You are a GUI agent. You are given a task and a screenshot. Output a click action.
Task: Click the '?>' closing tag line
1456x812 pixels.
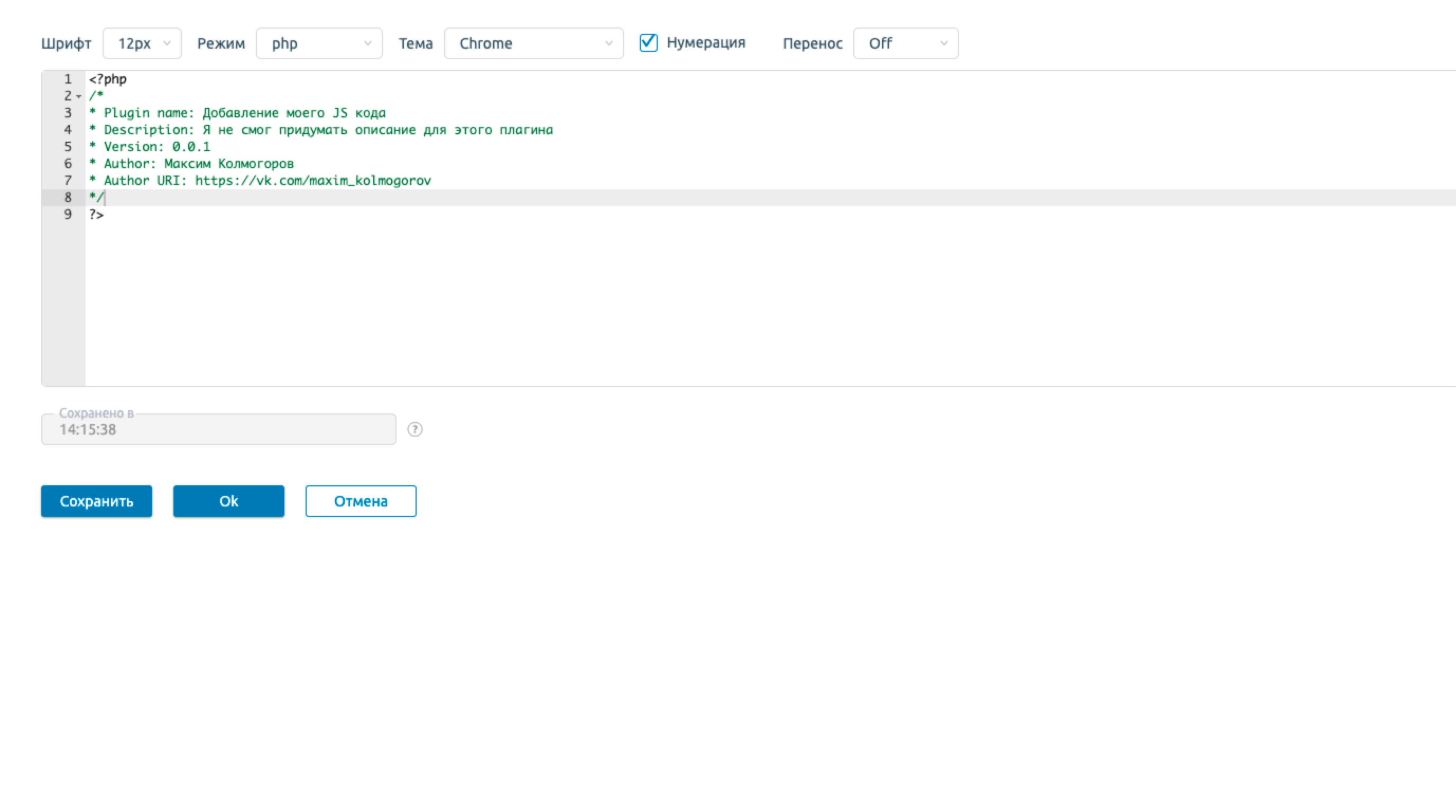(97, 215)
